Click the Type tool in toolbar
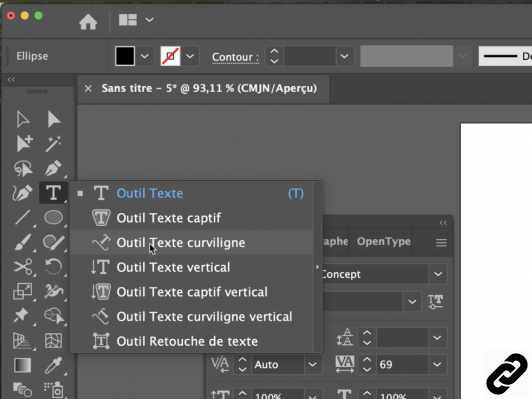The image size is (532, 399). (53, 193)
